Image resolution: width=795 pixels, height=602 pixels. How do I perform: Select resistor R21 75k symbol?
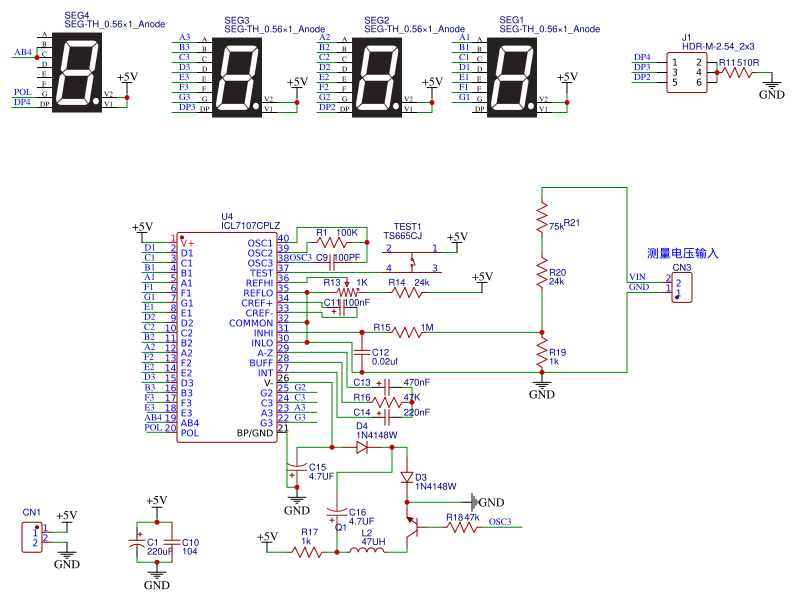542,217
